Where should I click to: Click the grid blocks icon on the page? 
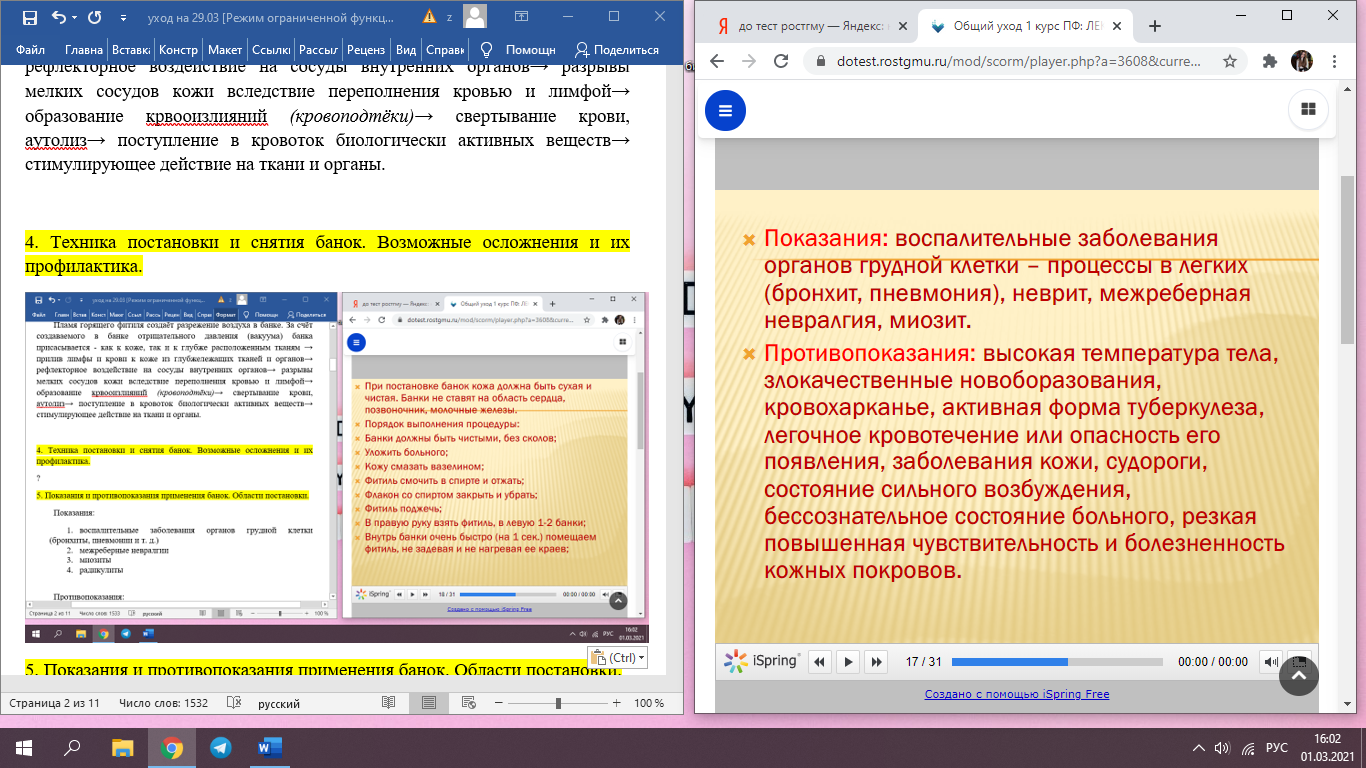pos(1307,110)
